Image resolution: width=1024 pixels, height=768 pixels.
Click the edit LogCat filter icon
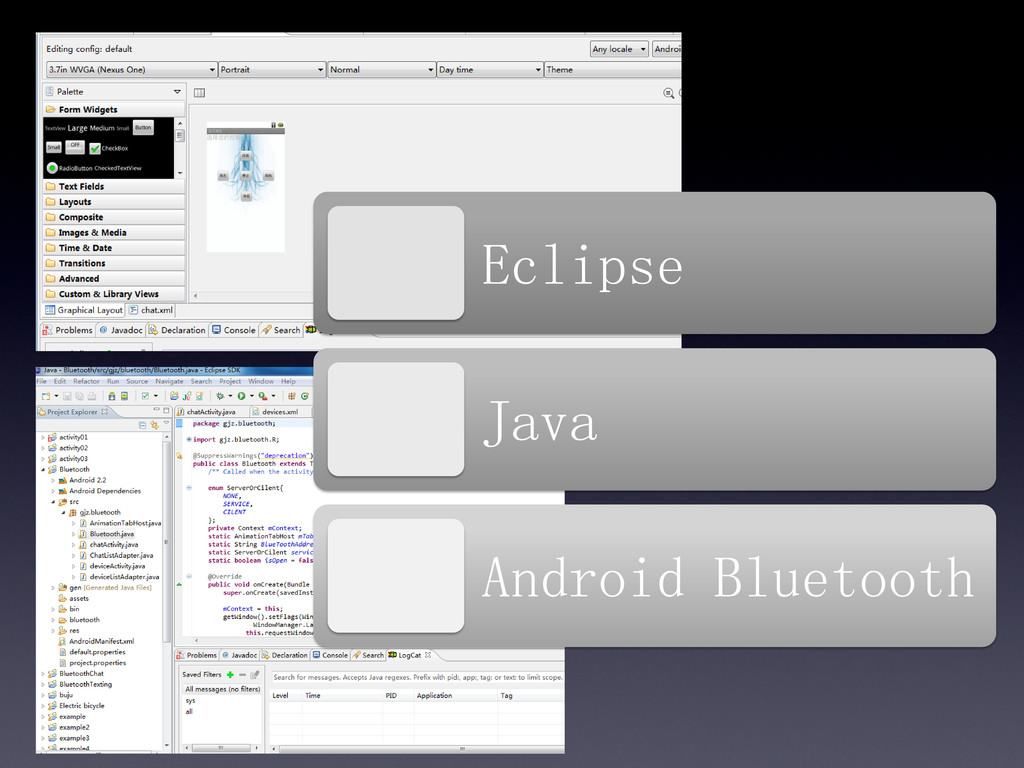coord(255,675)
